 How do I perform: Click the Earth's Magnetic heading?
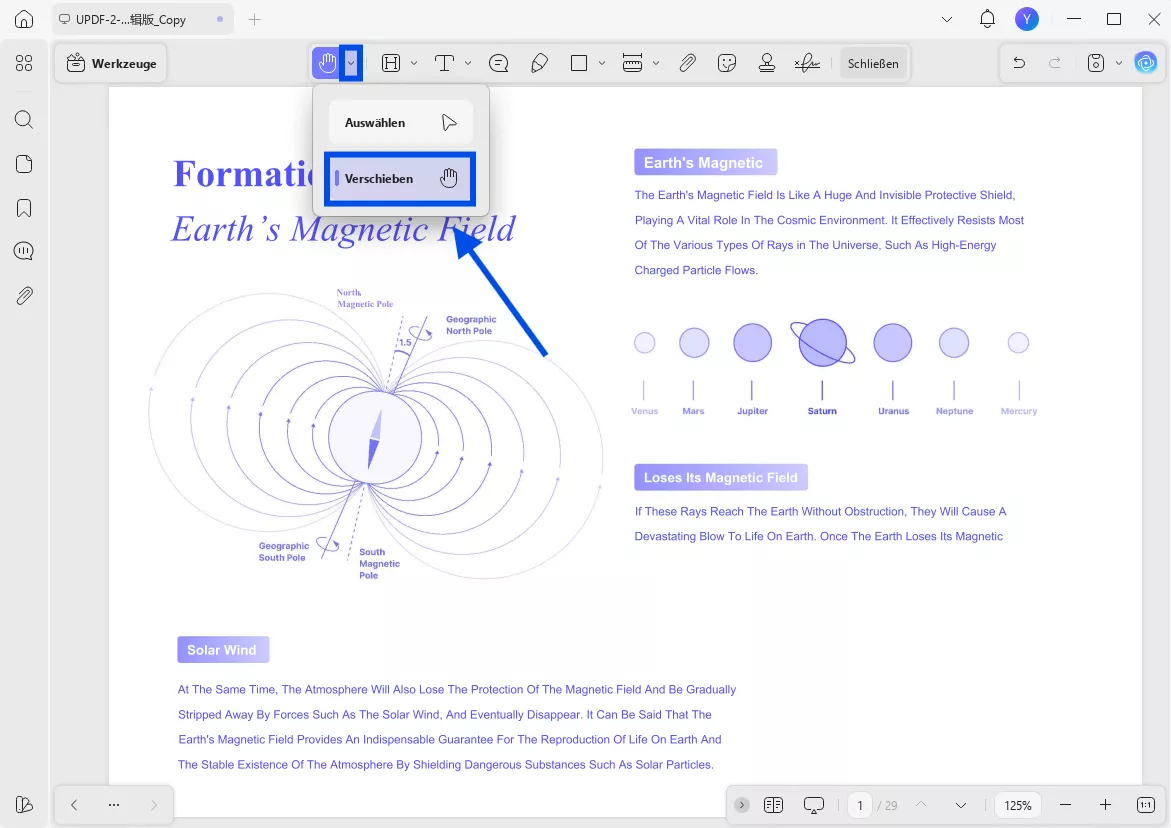coord(705,162)
